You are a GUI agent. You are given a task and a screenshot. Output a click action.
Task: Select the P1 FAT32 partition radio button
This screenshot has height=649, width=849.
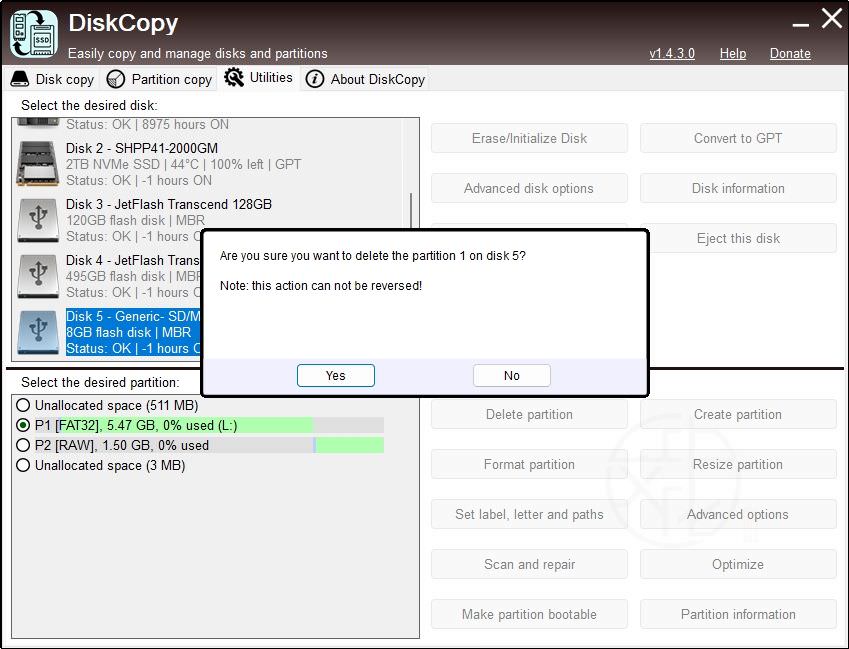23,426
